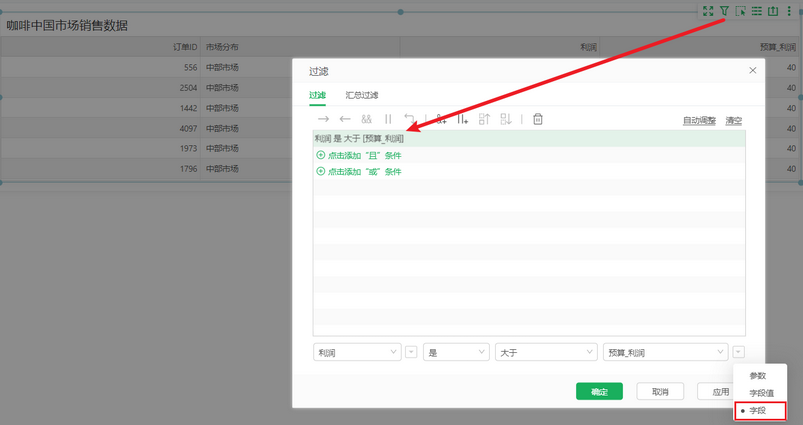Open the three-dot more options menu

coord(789,10)
